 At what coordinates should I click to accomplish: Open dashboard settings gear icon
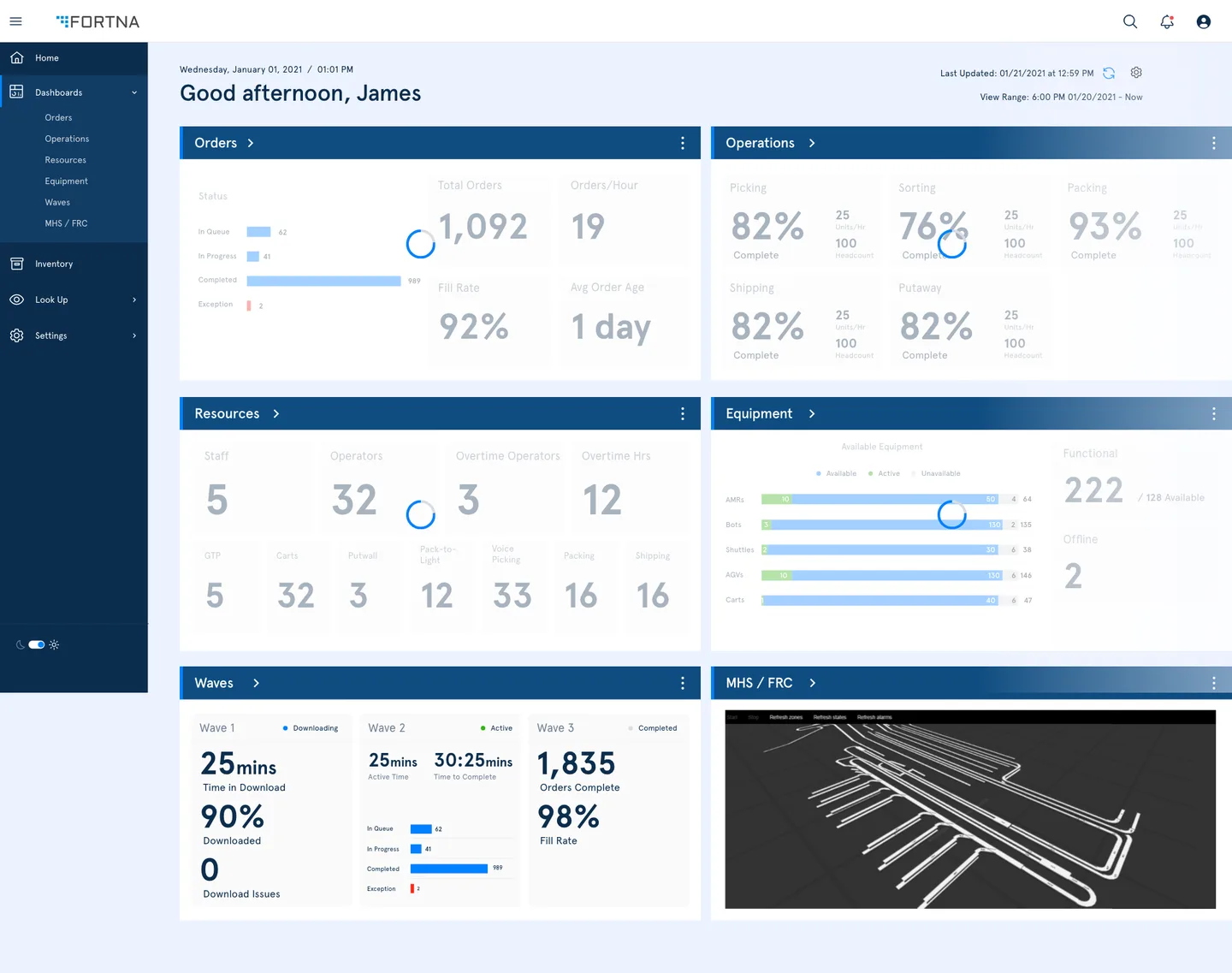[1136, 73]
